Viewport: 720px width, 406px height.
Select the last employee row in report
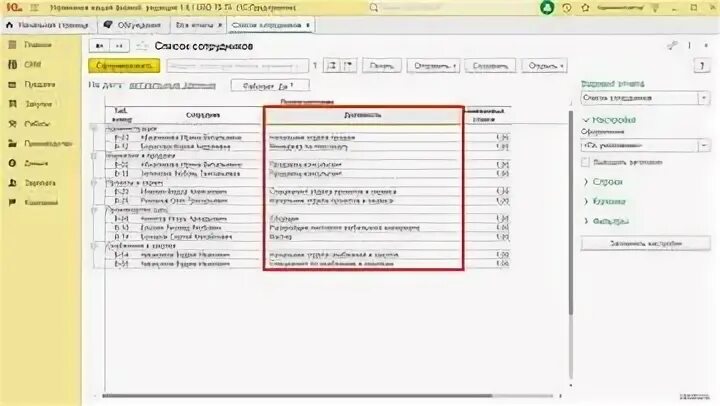pos(308,264)
